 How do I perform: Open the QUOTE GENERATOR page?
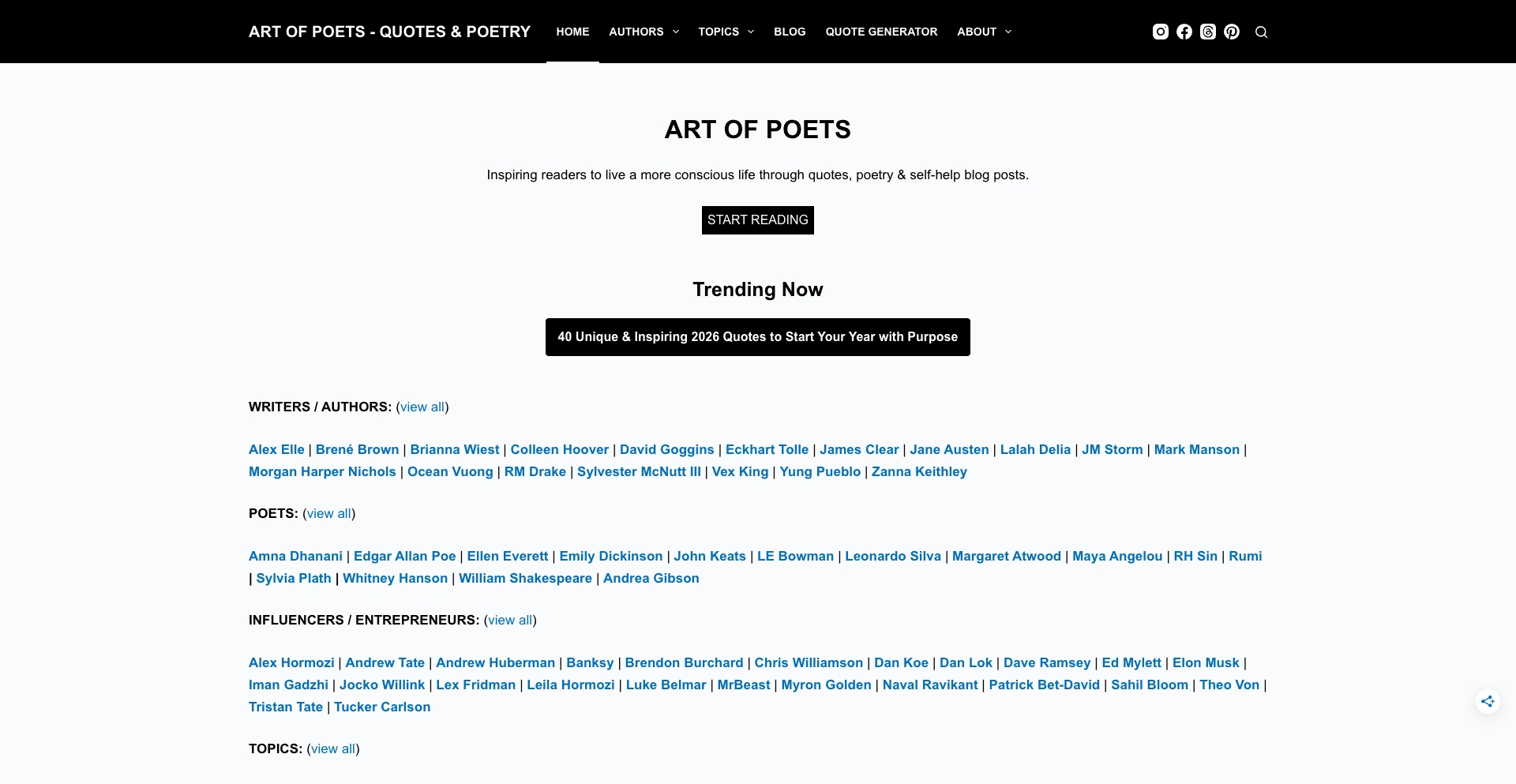point(880,32)
